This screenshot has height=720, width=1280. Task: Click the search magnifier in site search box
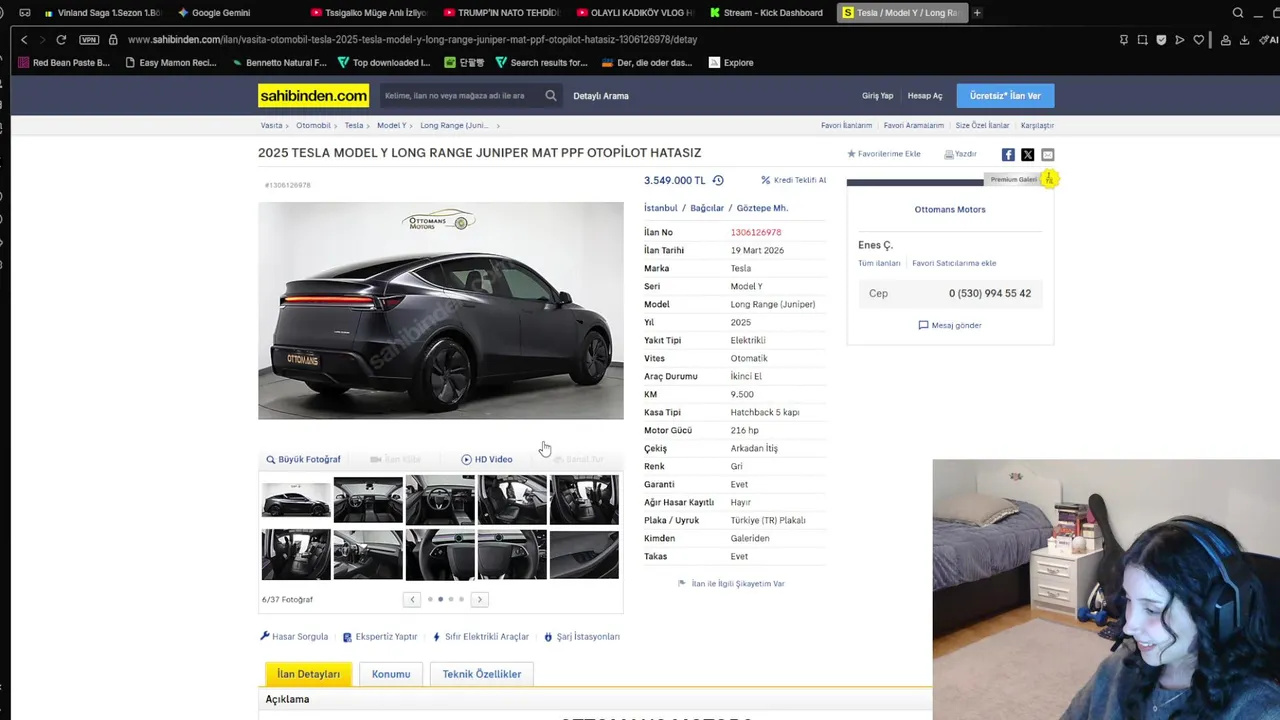(551, 96)
